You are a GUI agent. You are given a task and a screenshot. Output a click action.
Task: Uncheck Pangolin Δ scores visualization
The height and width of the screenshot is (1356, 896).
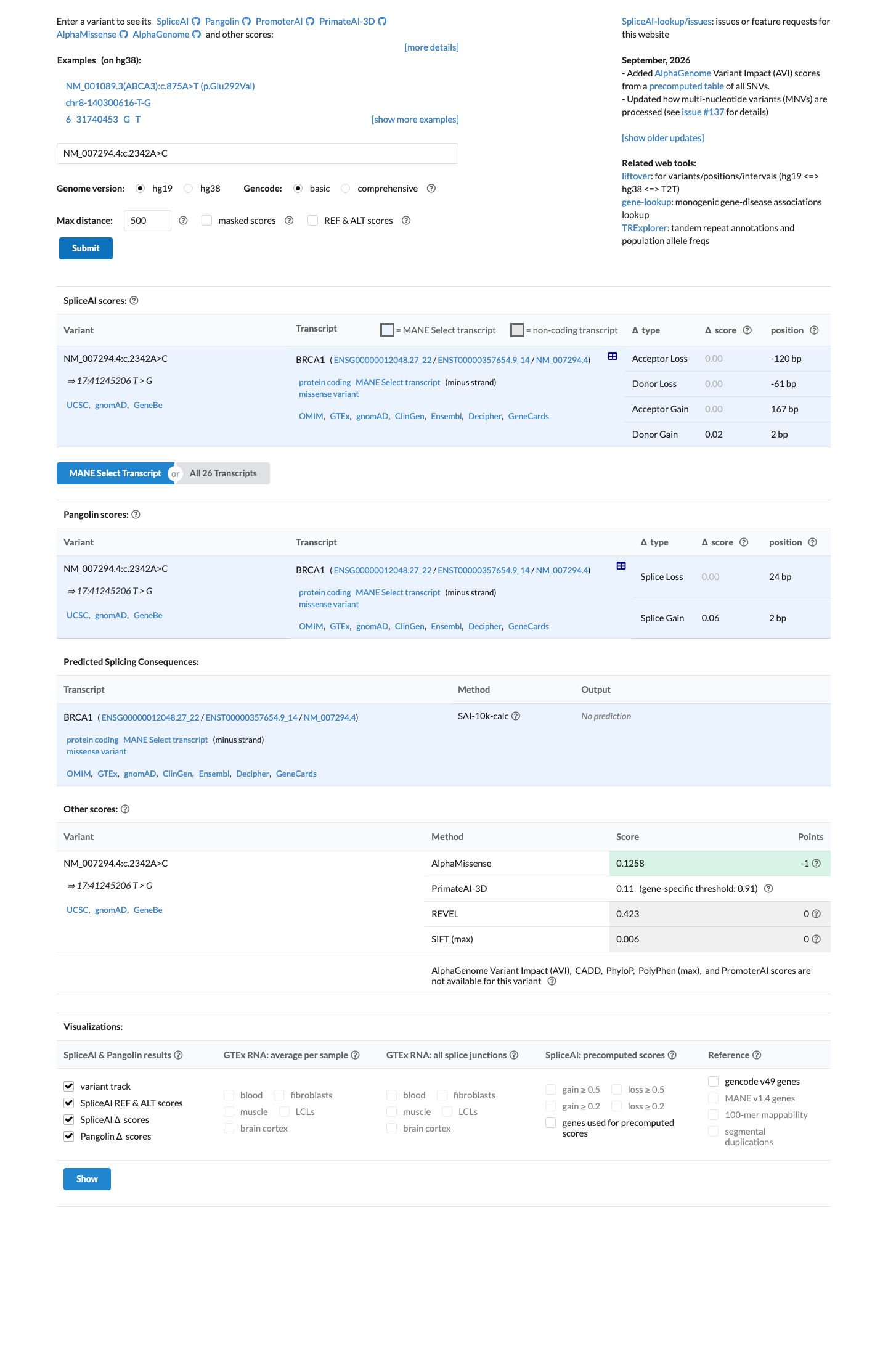(69, 1137)
